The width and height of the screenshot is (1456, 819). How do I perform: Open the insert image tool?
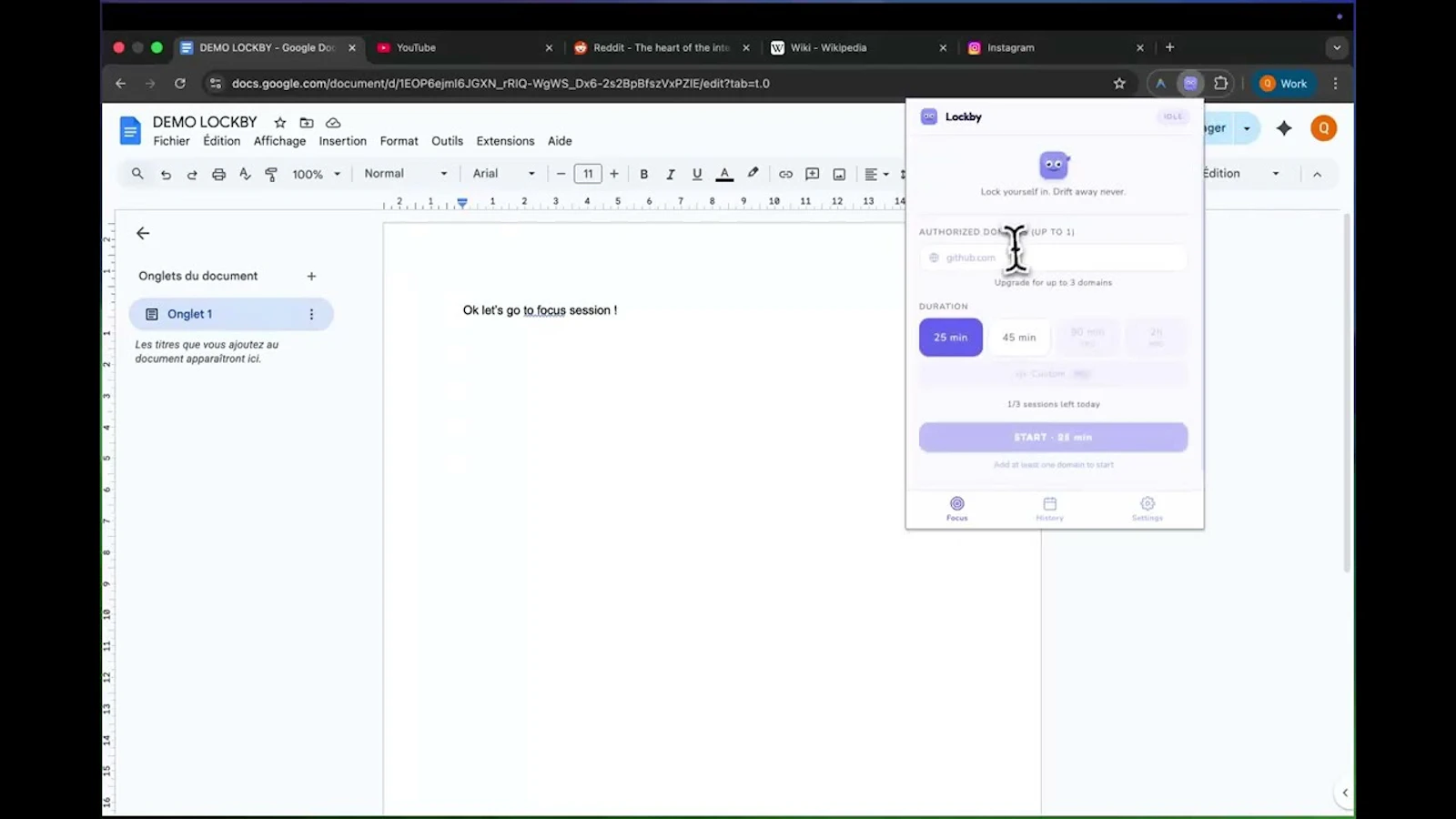(838, 173)
